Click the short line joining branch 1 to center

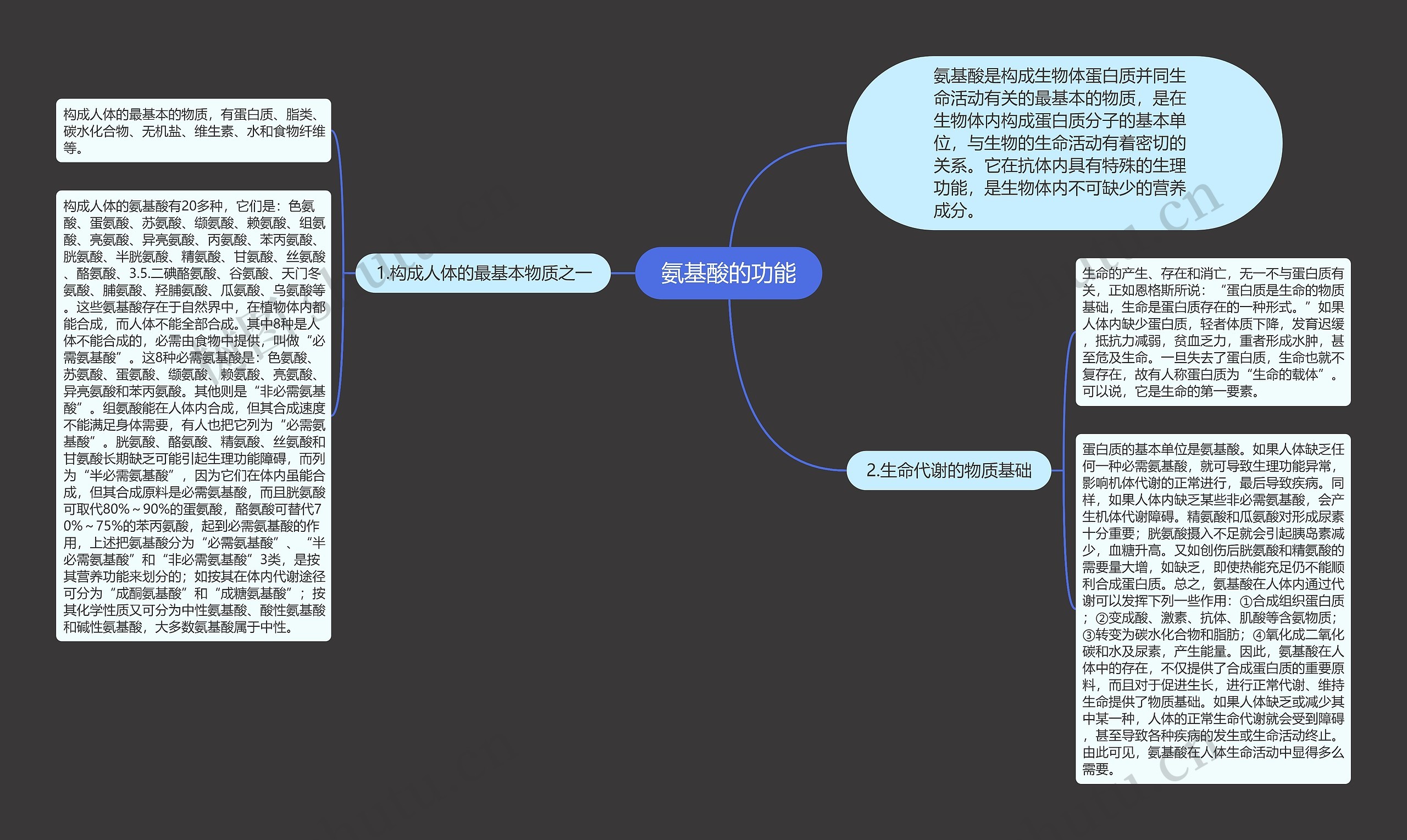click(x=623, y=274)
